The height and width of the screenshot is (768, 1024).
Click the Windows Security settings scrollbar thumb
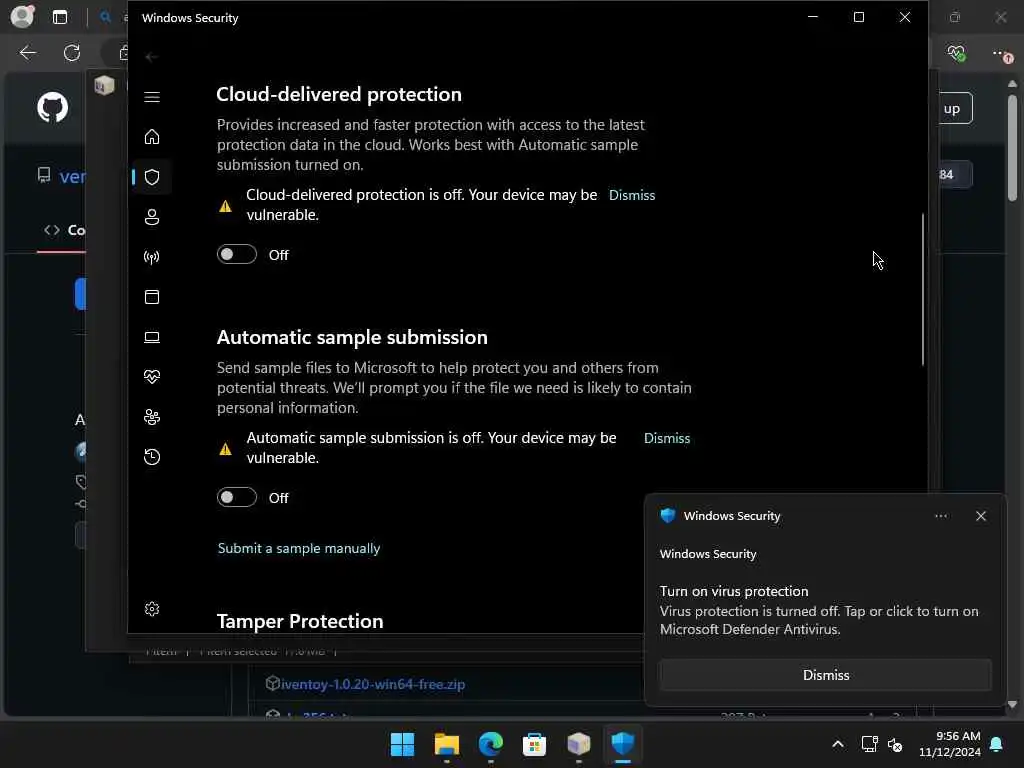[923, 289]
